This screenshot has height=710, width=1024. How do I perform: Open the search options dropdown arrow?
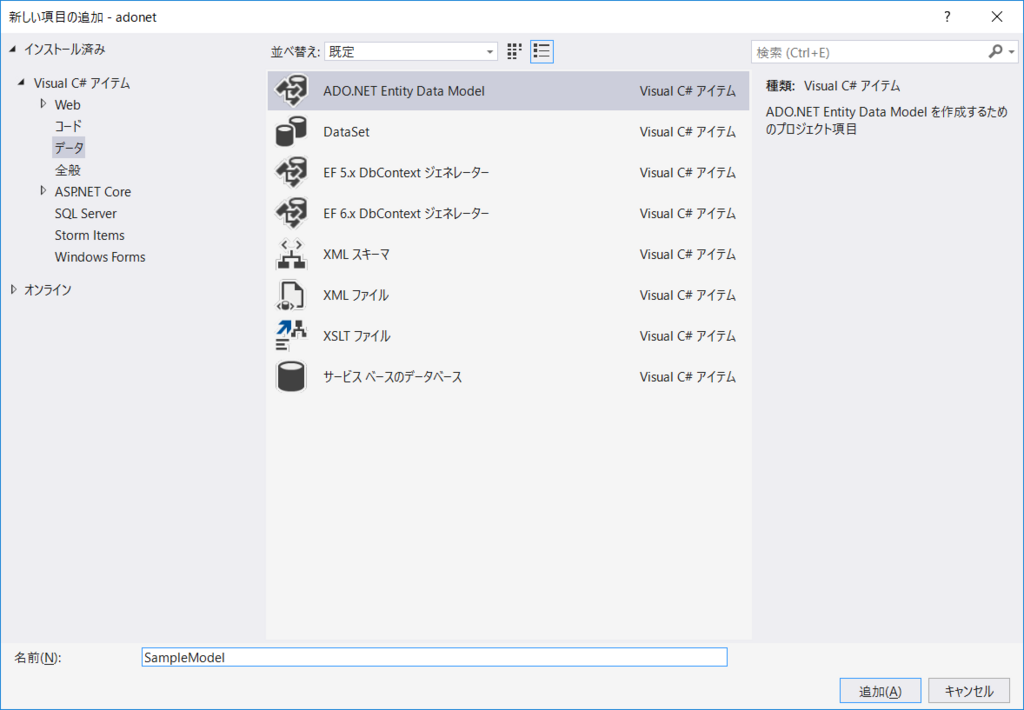pyautogui.click(x=1012, y=52)
